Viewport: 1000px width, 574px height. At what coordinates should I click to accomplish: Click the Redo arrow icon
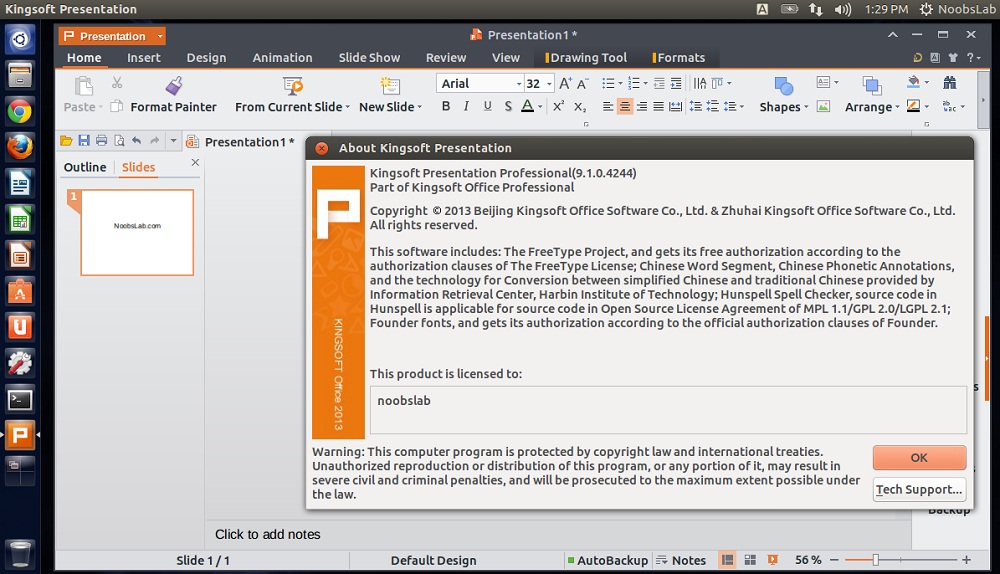pos(154,141)
